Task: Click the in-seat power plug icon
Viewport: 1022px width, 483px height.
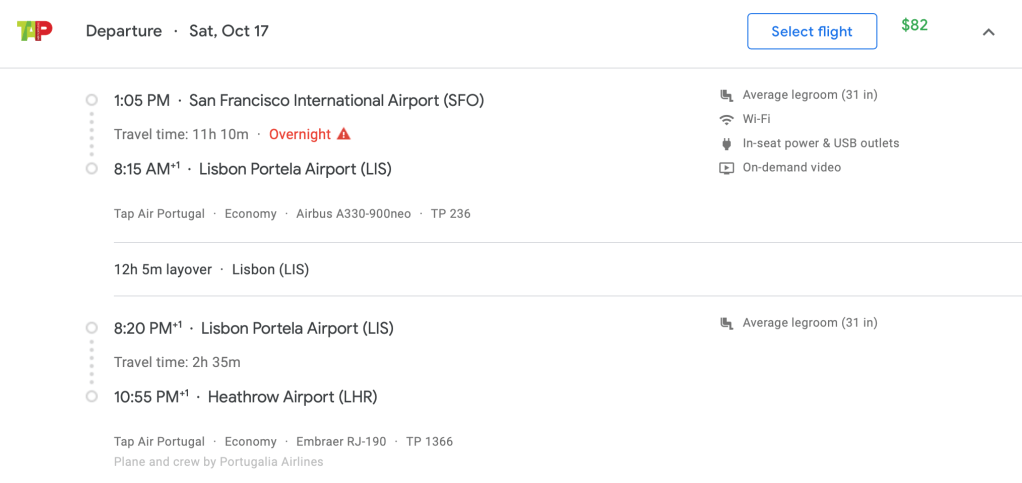Action: pos(727,144)
